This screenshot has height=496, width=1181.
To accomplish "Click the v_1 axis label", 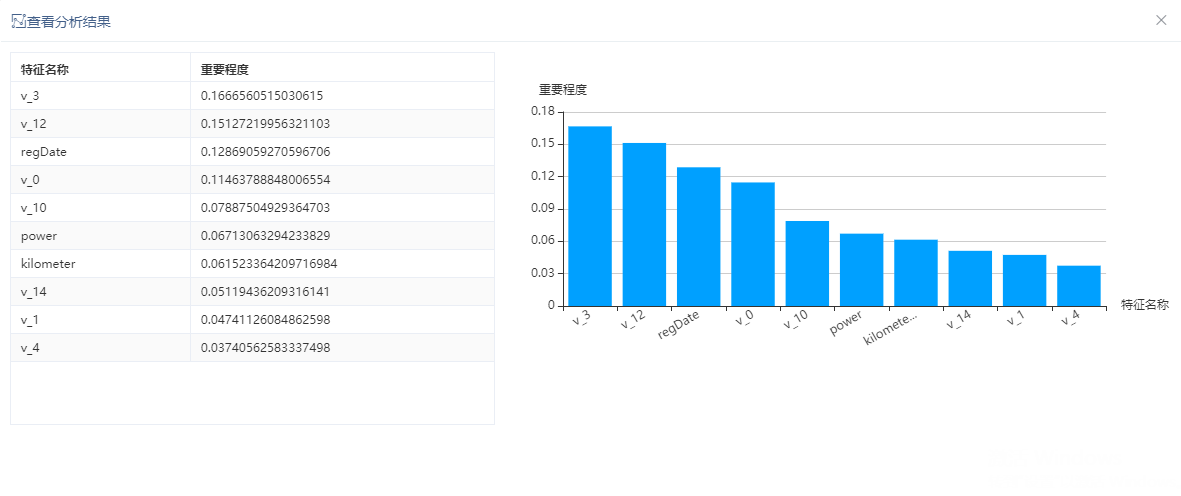I will click(1015, 319).
